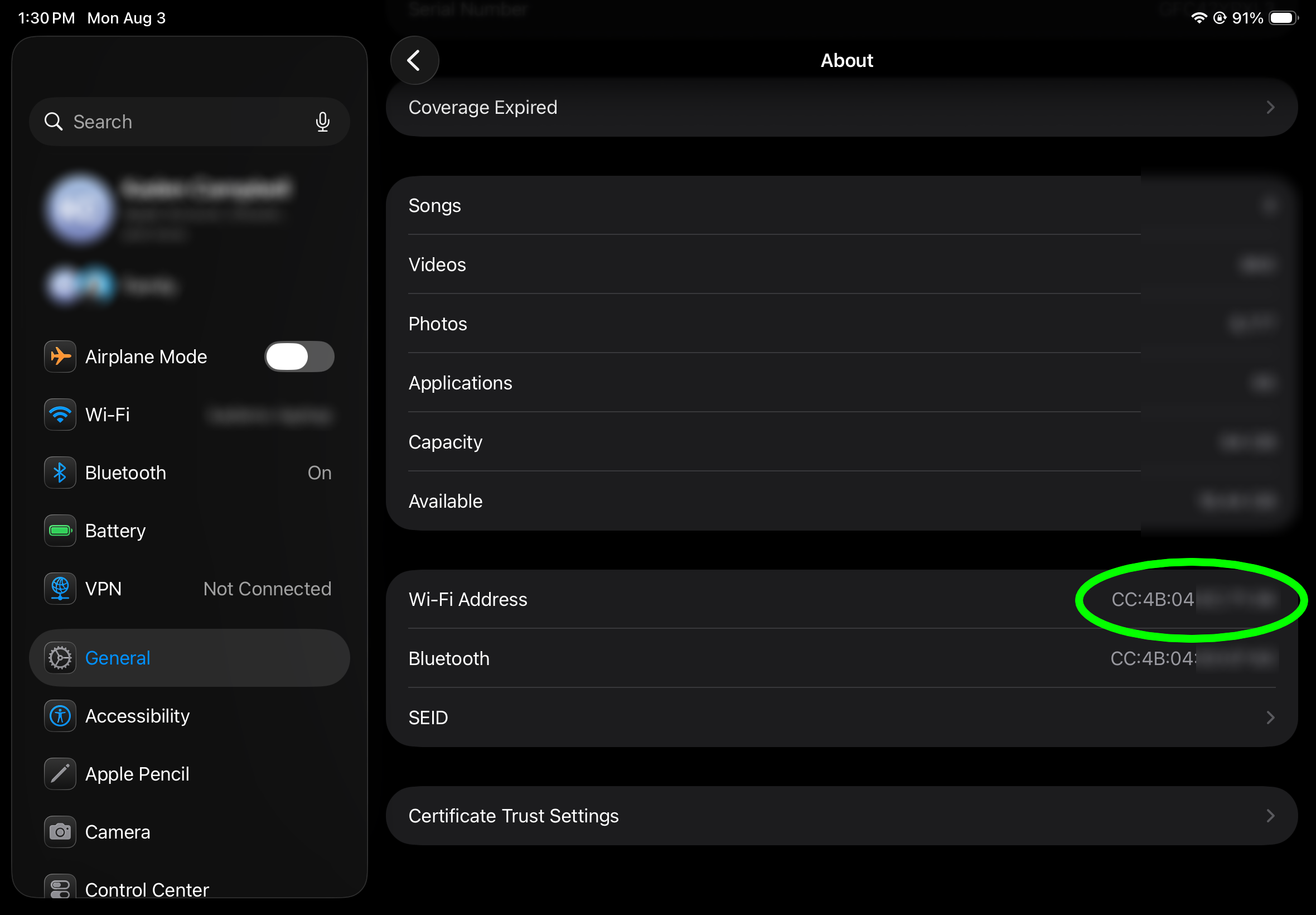The height and width of the screenshot is (915, 1316).
Task: Tap the Apple Pencil icon
Action: [60, 773]
